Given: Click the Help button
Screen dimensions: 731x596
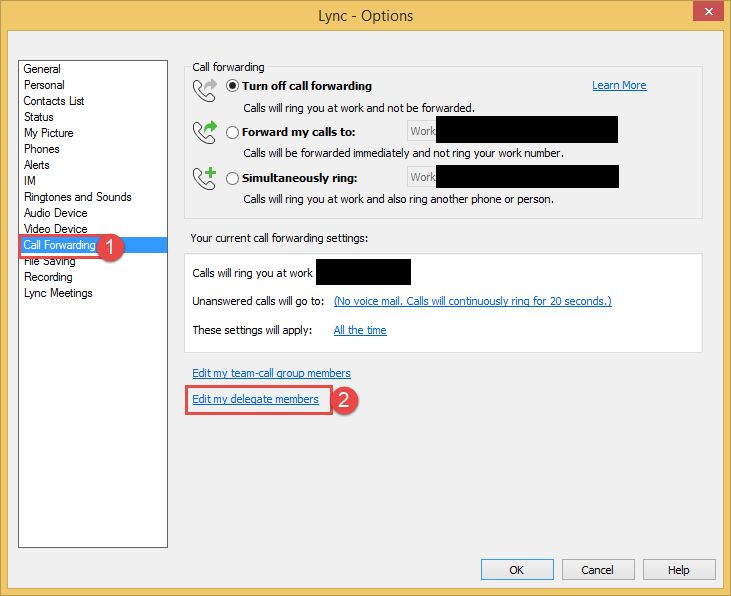Looking at the screenshot, I should click(x=679, y=570).
